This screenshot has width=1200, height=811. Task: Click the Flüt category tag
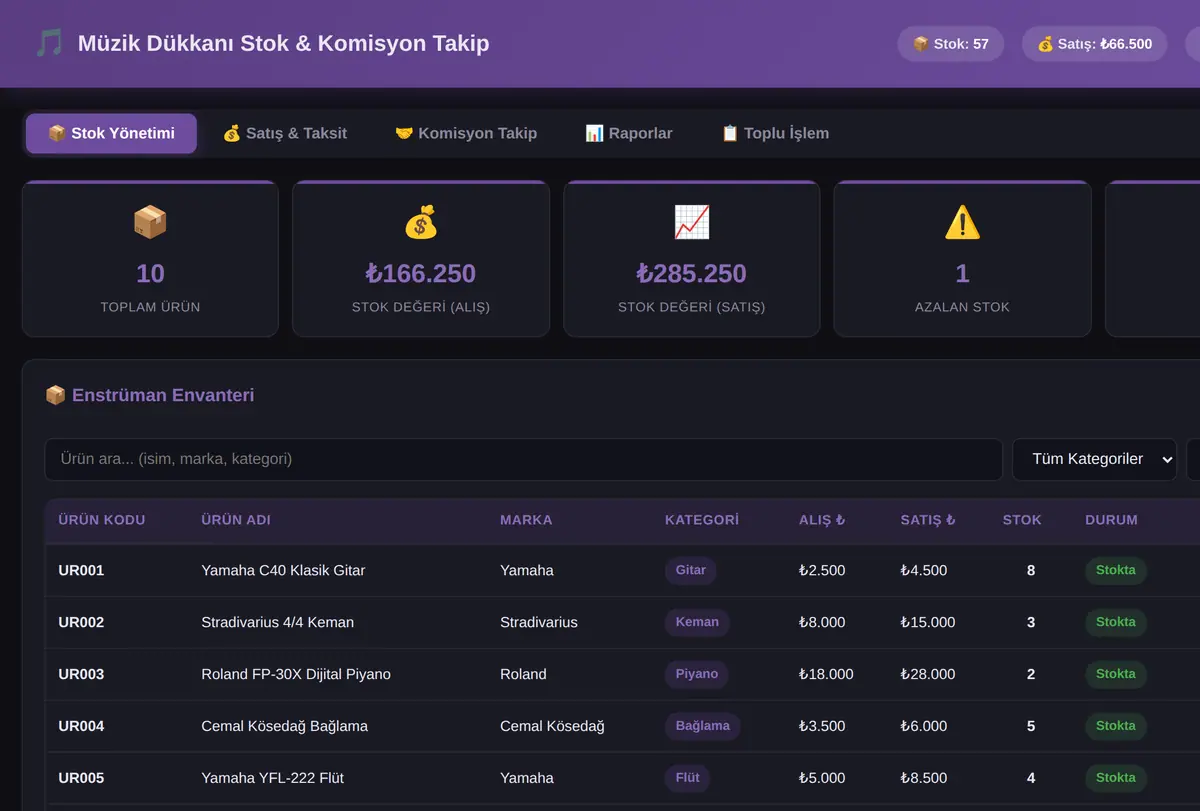point(688,778)
